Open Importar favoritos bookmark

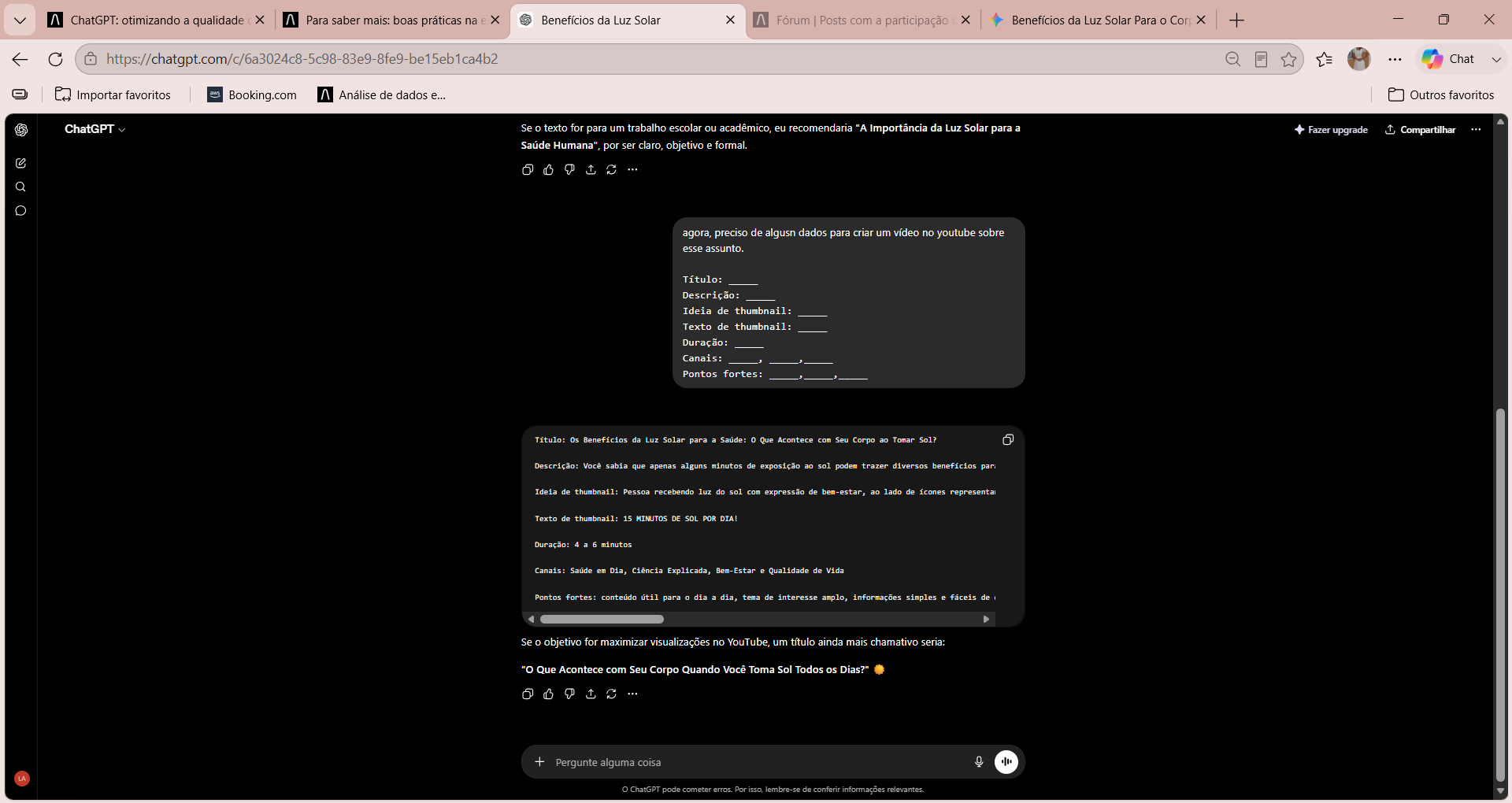click(x=113, y=94)
